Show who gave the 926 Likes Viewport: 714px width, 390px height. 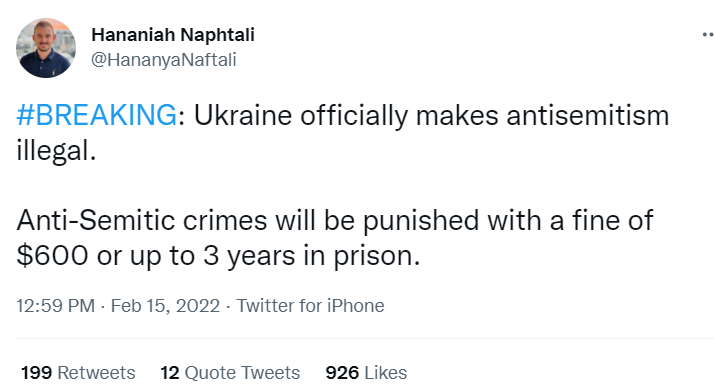click(x=366, y=373)
